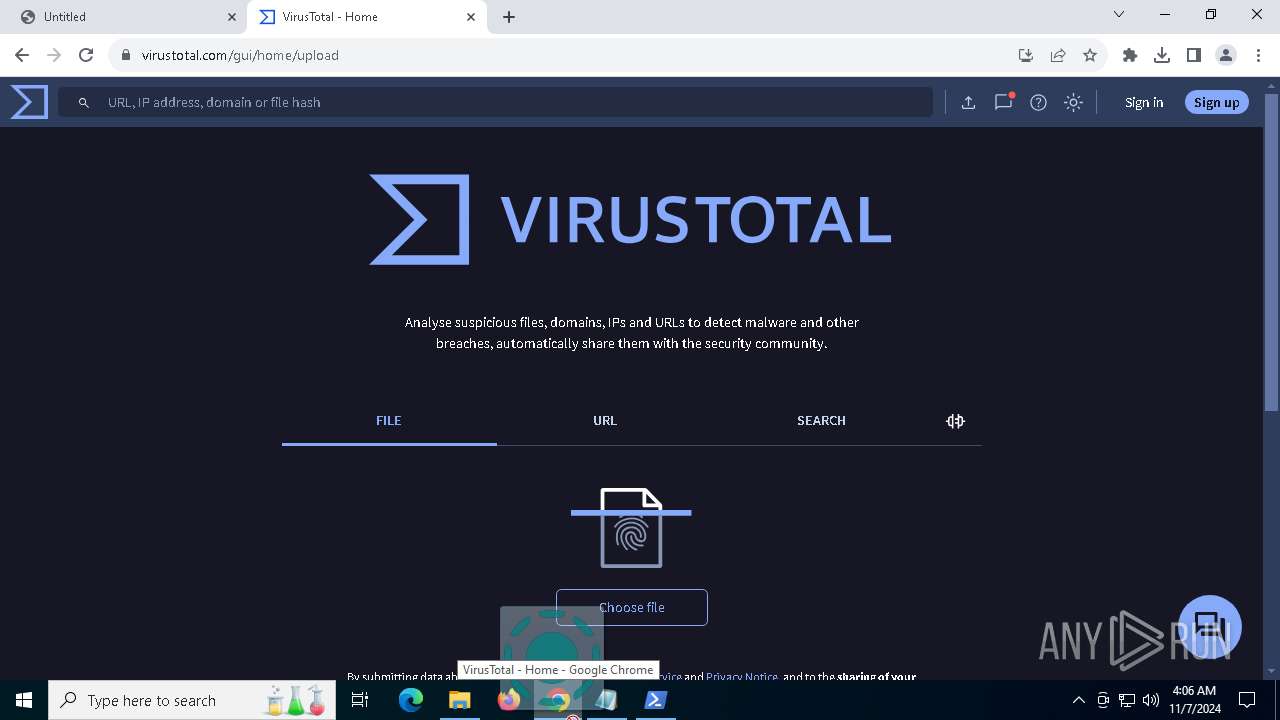Screen dimensions: 1280x720
Task: Open the Chrome downloads icon
Action: (x=1162, y=55)
